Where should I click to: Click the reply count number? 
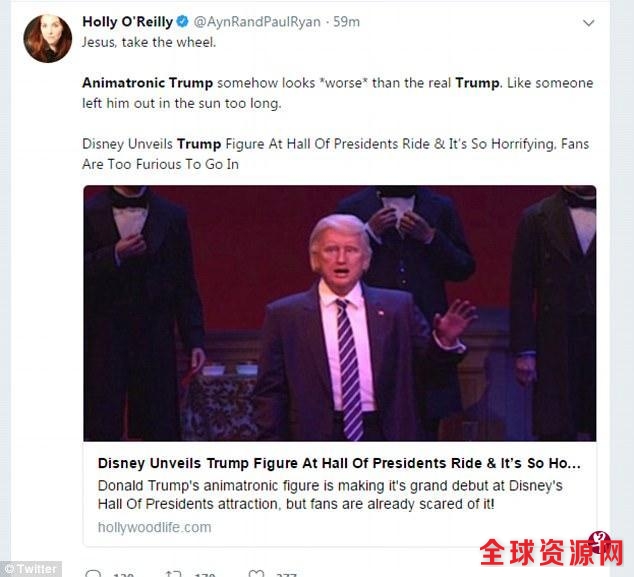tap(124, 574)
